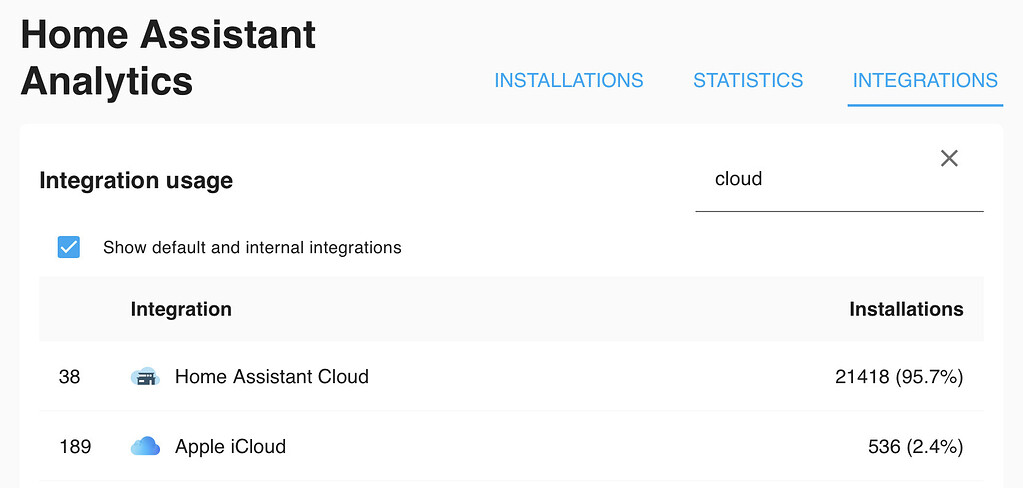This screenshot has height=488, width=1023.
Task: Click the 536 (2.4%) installations value
Action: click(915, 446)
